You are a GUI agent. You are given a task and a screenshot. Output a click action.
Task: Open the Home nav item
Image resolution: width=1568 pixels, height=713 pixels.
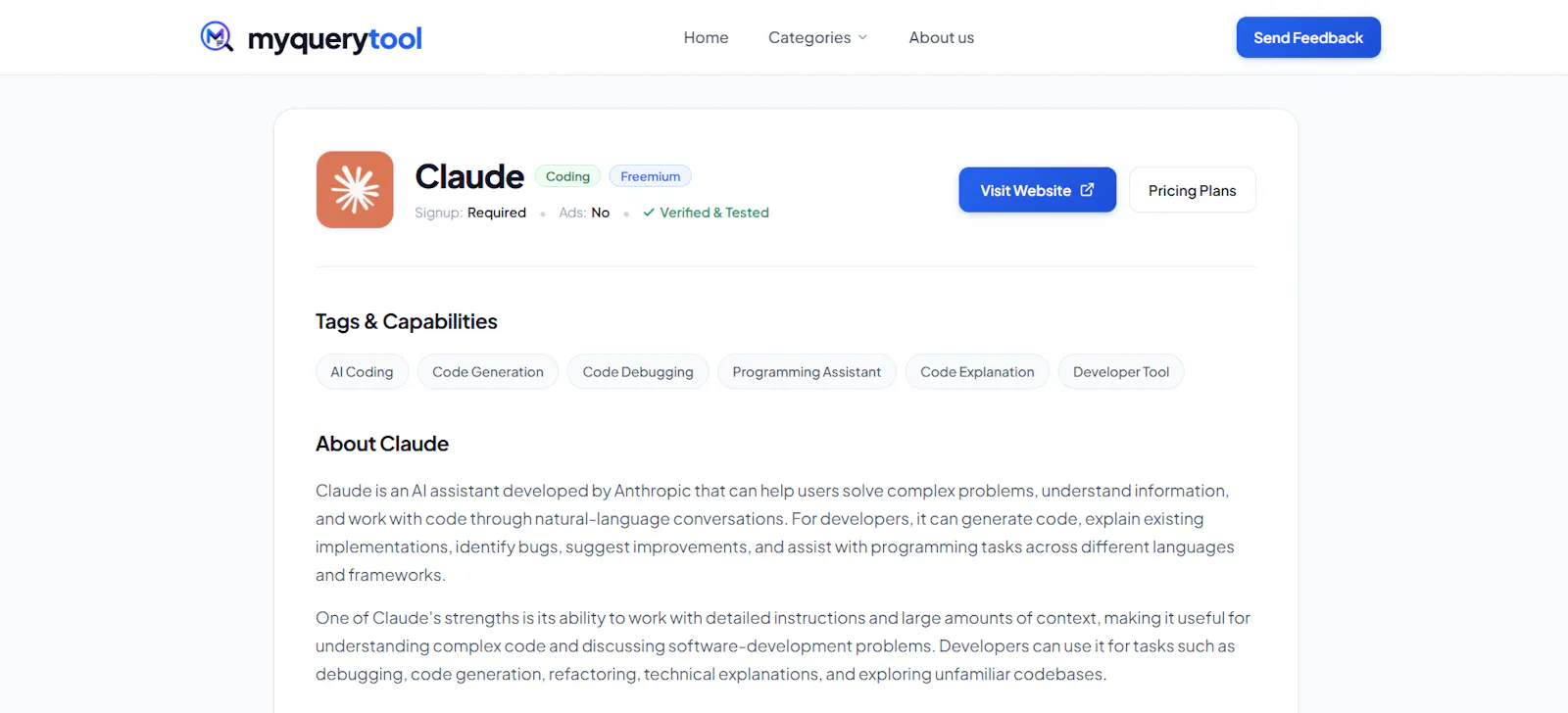pos(706,37)
